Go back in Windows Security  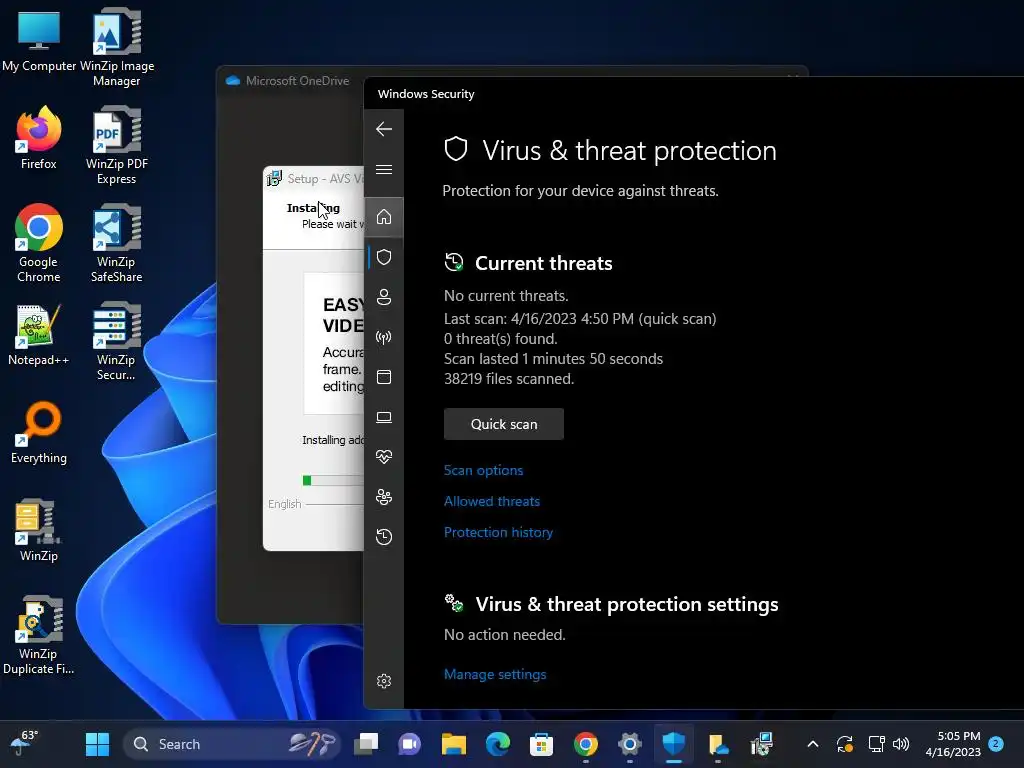pyautogui.click(x=384, y=129)
